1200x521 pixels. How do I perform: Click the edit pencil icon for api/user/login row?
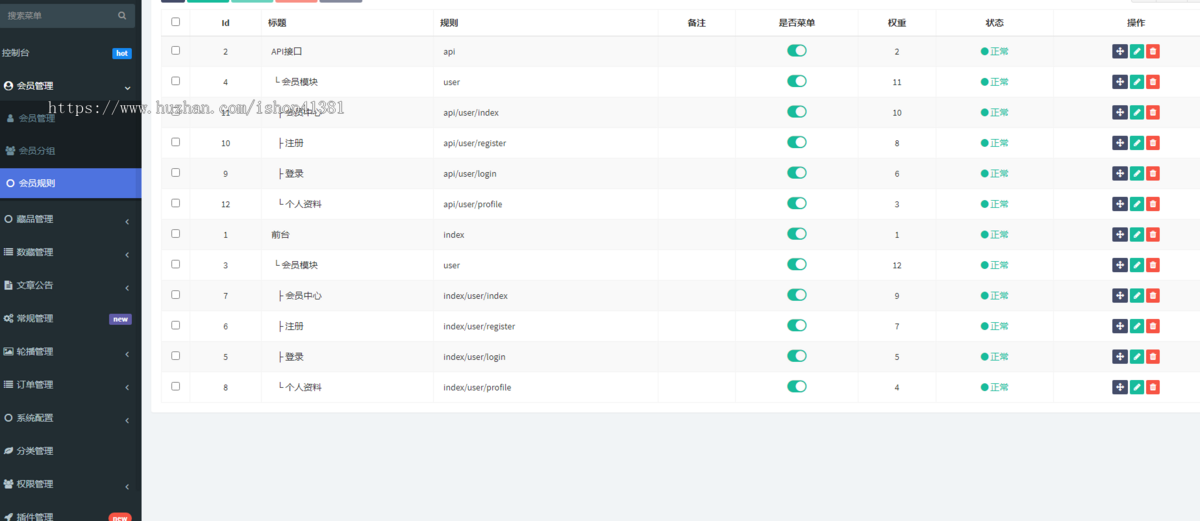coord(1136,173)
